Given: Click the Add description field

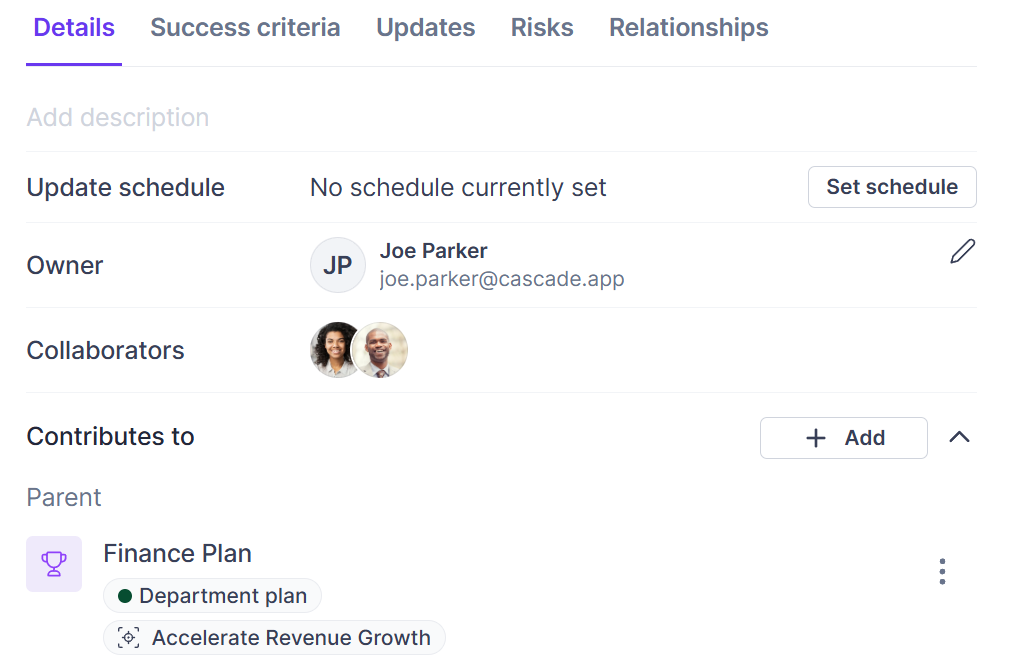Looking at the screenshot, I should pos(118,117).
